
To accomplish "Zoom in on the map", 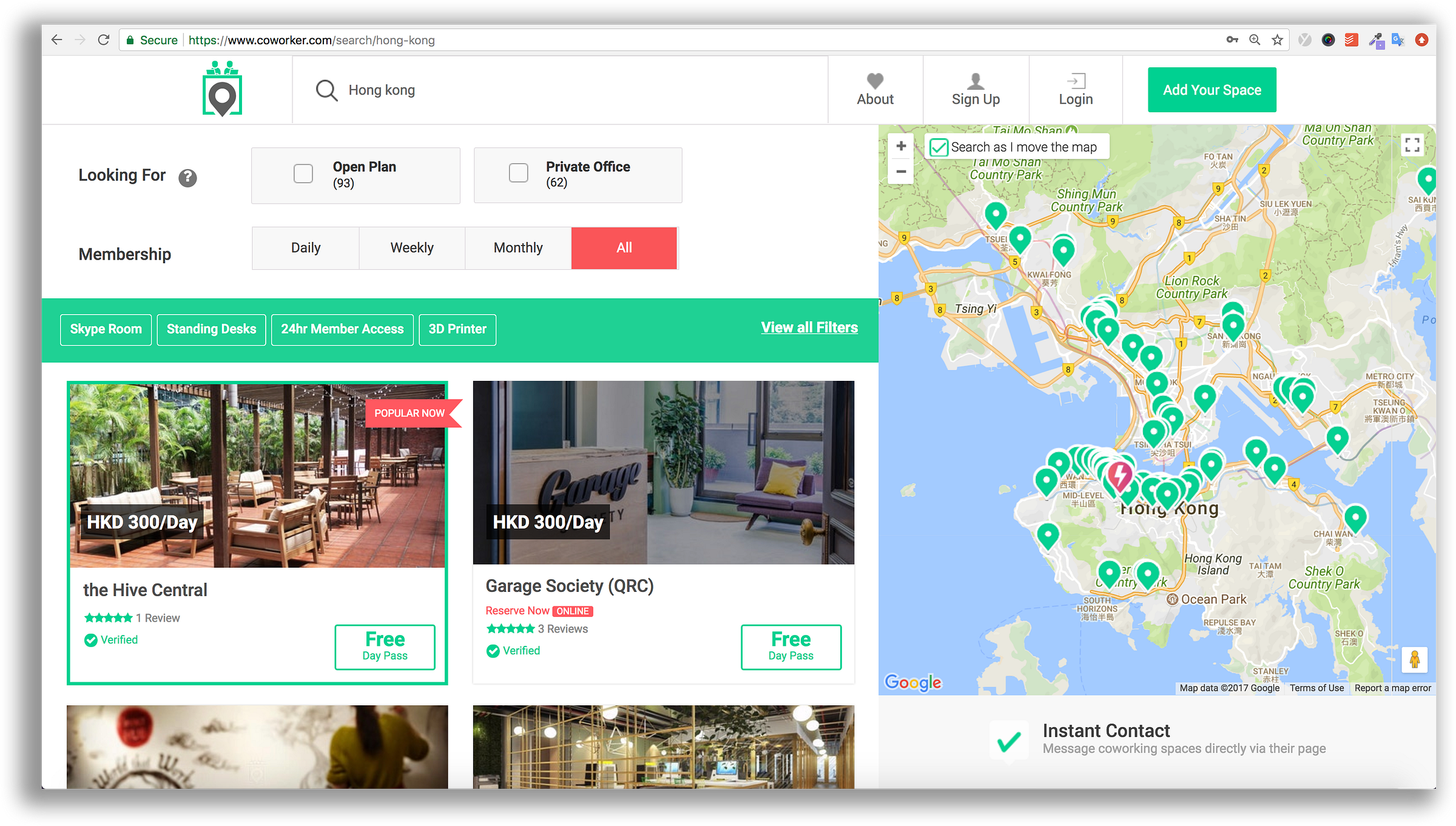I will point(901,146).
